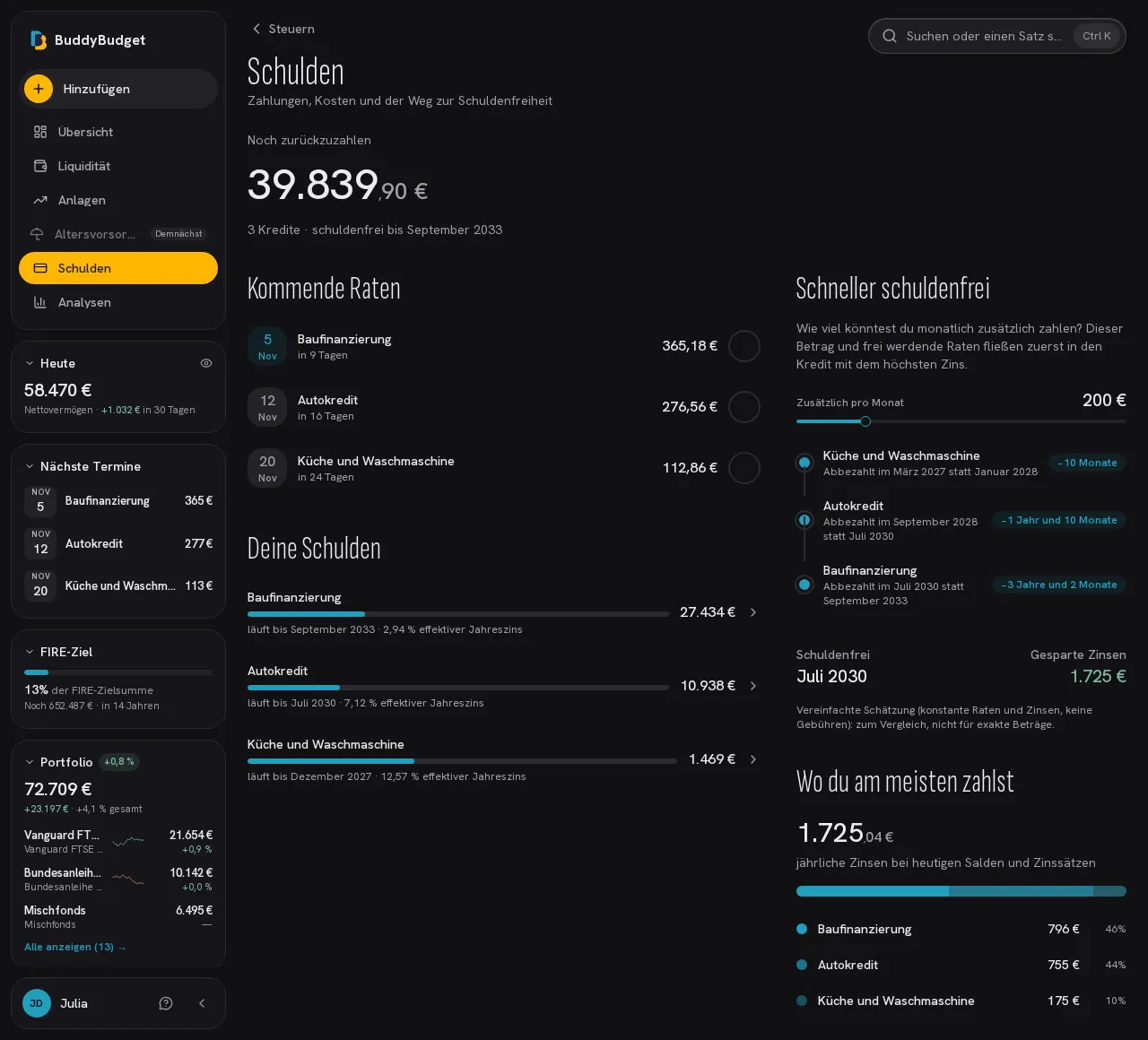The height and width of the screenshot is (1040, 1148).
Task: Open Autokredit debt details chevron
Action: pyautogui.click(x=753, y=686)
